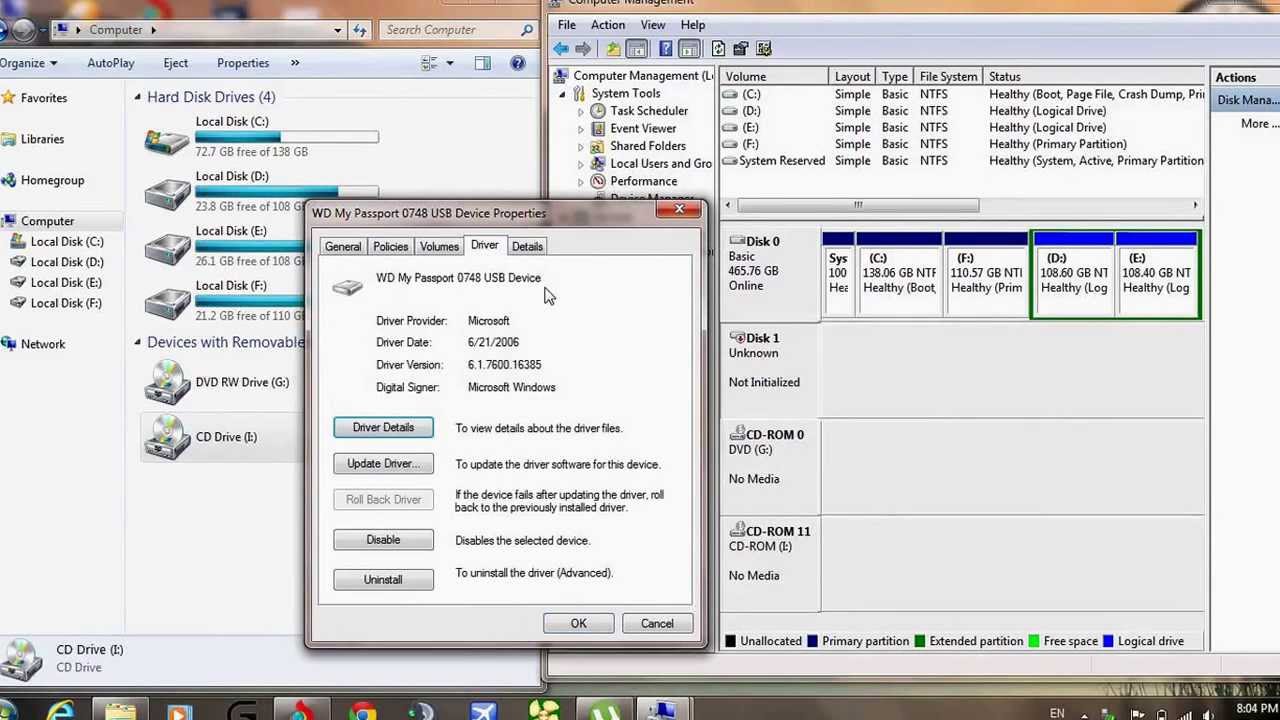Switch to Details tab

[527, 247]
